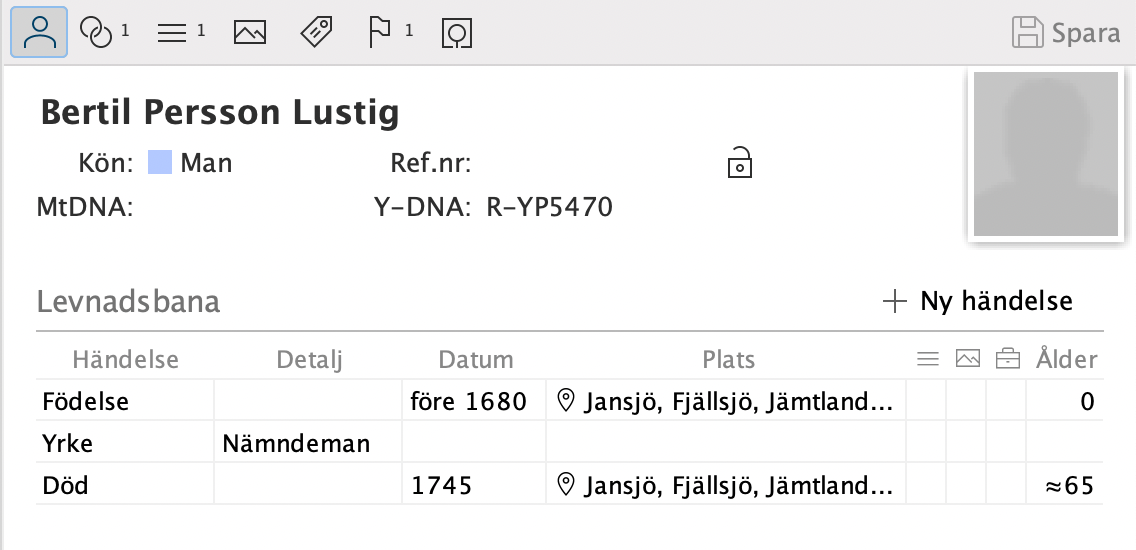Click the location pin for Födelse place
This screenshot has height=550, width=1136.
pos(566,402)
